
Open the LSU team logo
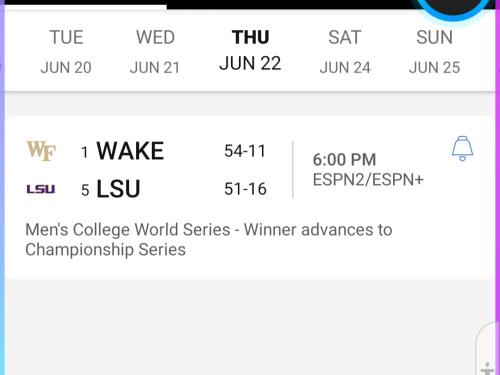[41, 189]
